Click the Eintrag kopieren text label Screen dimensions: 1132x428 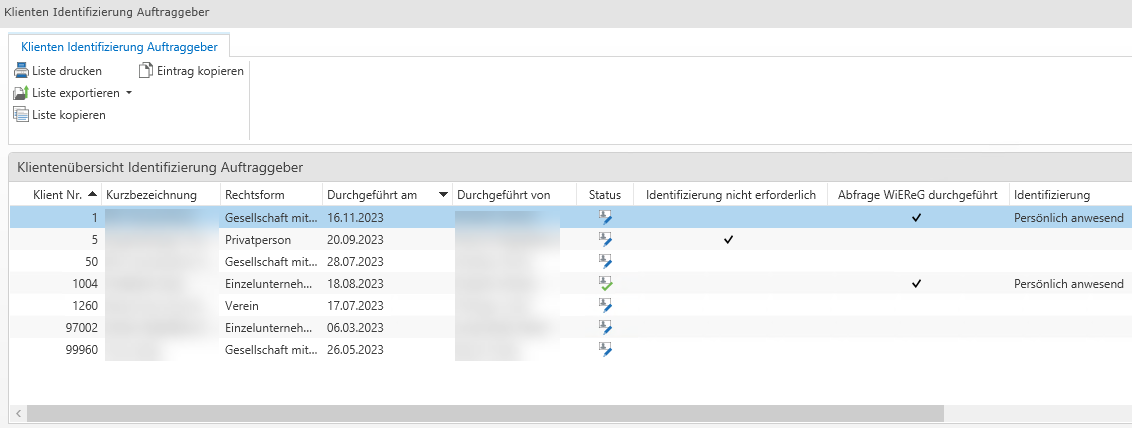(200, 70)
